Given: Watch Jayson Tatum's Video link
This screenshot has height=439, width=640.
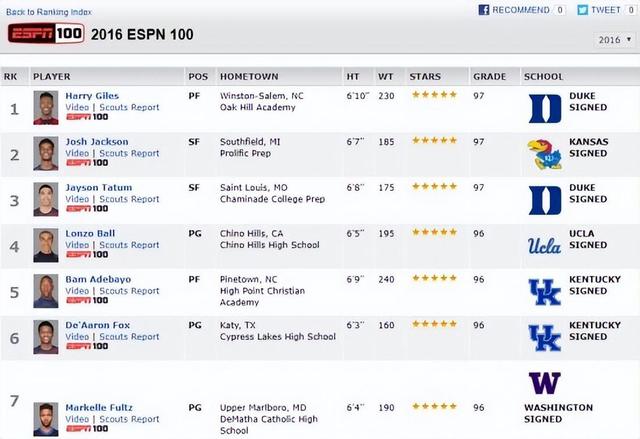Looking at the screenshot, I should point(76,199).
